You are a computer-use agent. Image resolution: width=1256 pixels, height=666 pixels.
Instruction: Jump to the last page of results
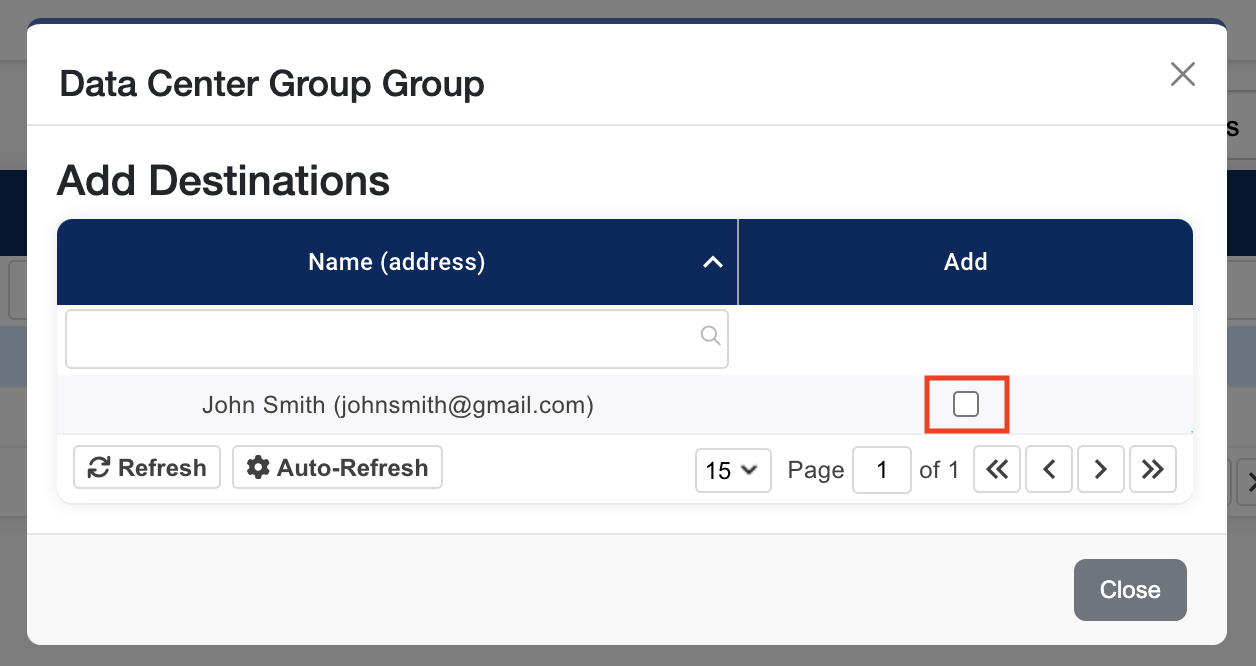pos(1153,470)
